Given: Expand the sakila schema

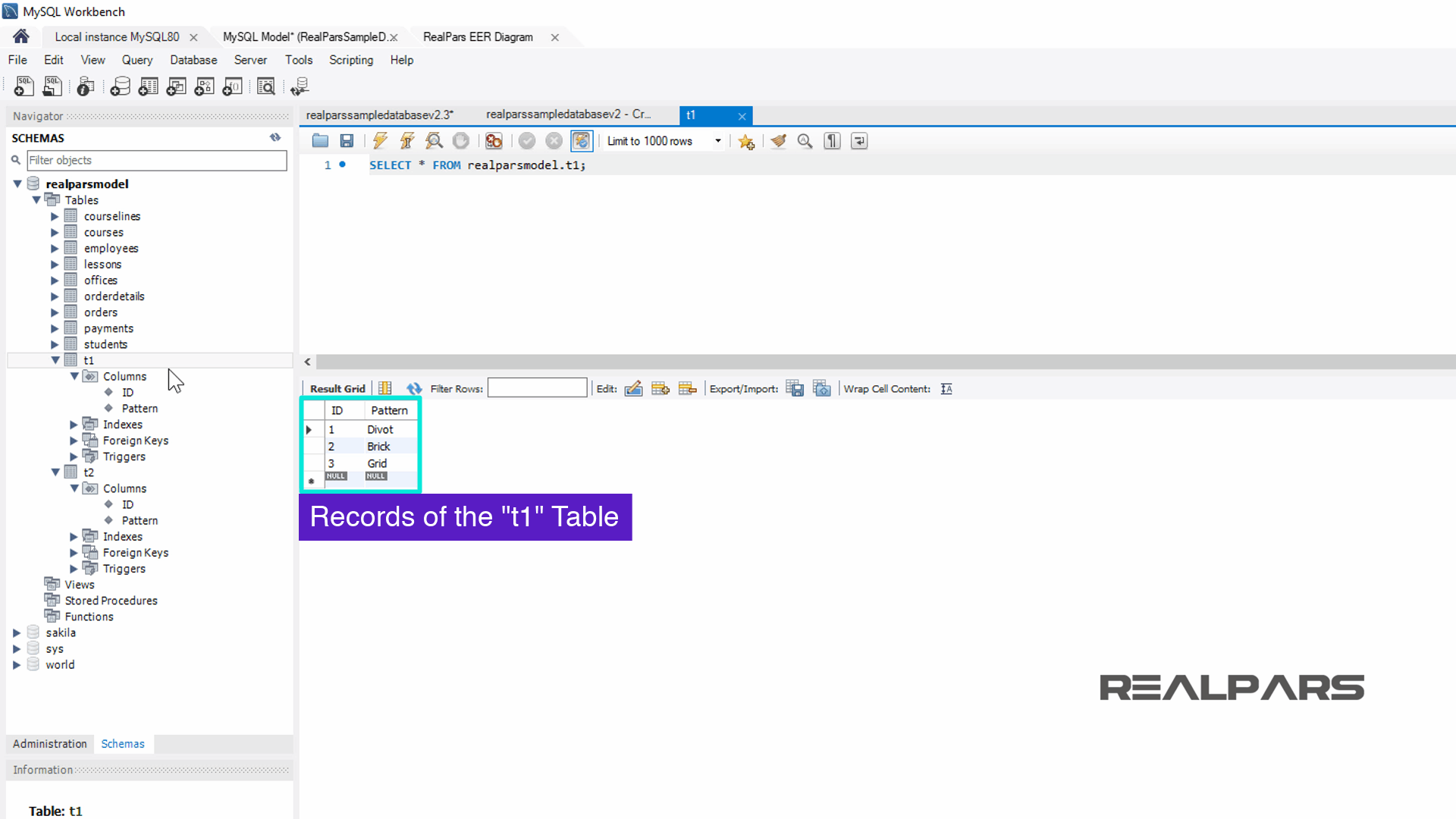Looking at the screenshot, I should tap(17, 632).
